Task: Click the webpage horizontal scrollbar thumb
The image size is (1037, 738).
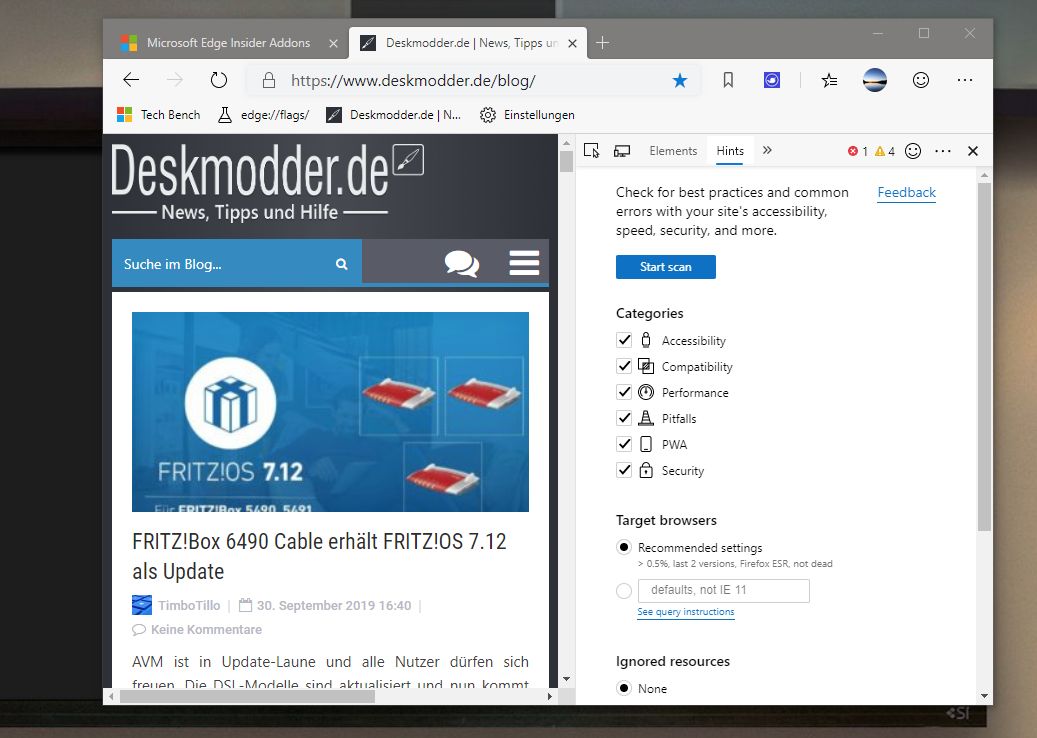Action: tap(247, 696)
